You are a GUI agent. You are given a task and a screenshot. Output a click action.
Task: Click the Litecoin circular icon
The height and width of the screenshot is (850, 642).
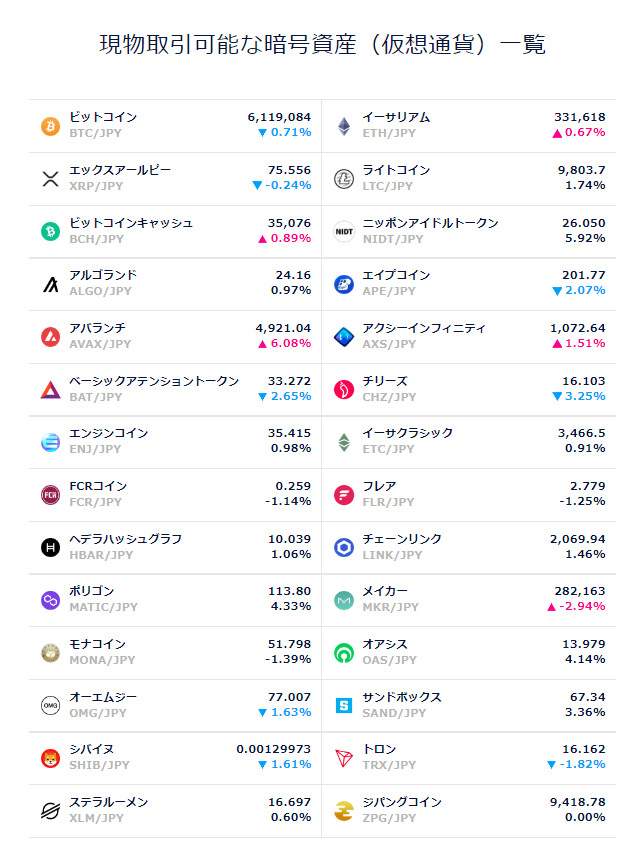[344, 179]
